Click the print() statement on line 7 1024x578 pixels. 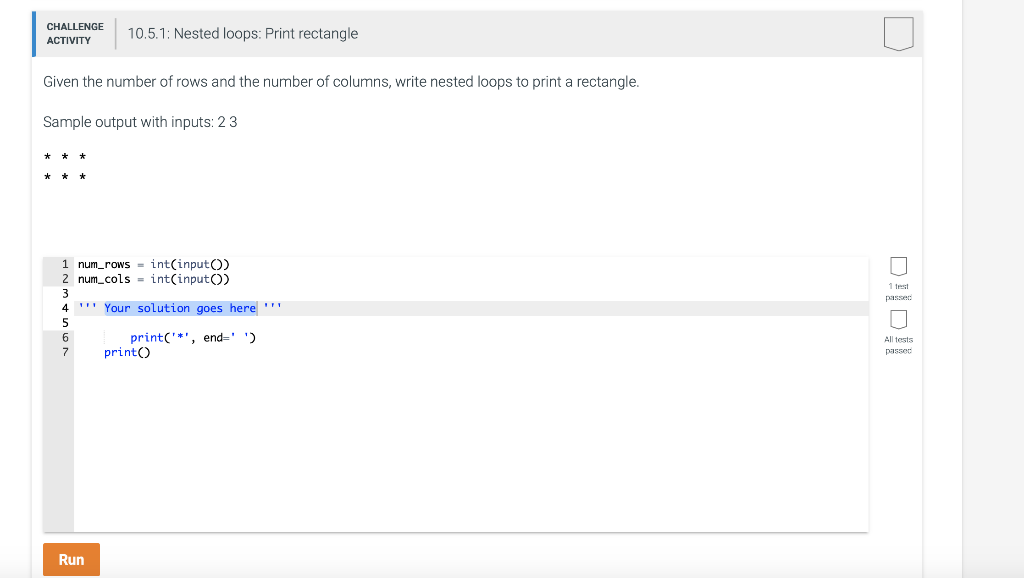(x=127, y=352)
